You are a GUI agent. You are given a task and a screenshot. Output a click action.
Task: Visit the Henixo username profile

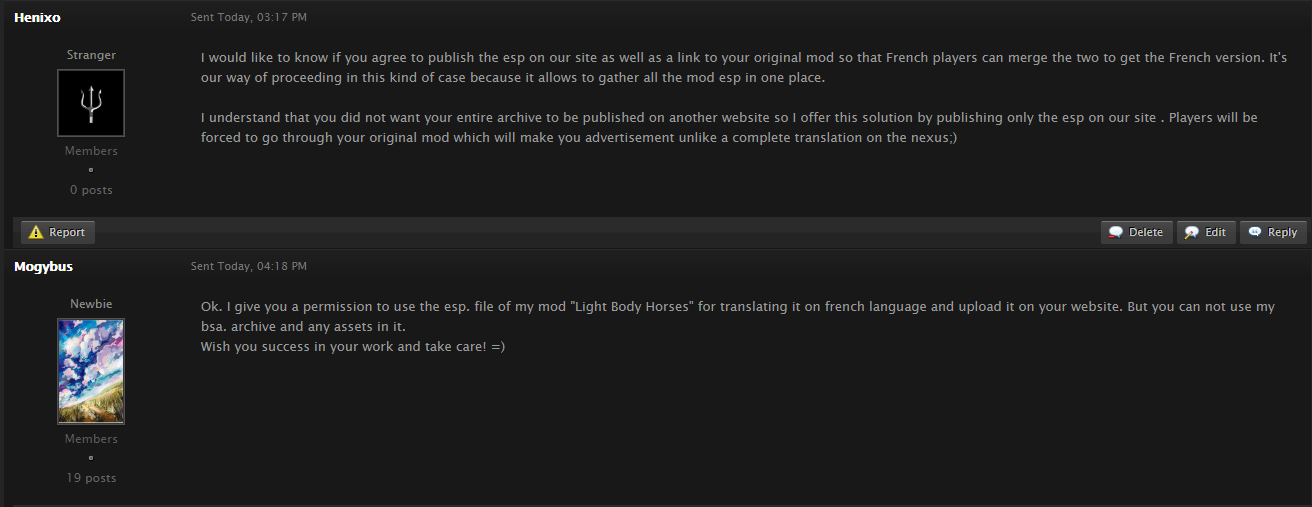point(37,17)
